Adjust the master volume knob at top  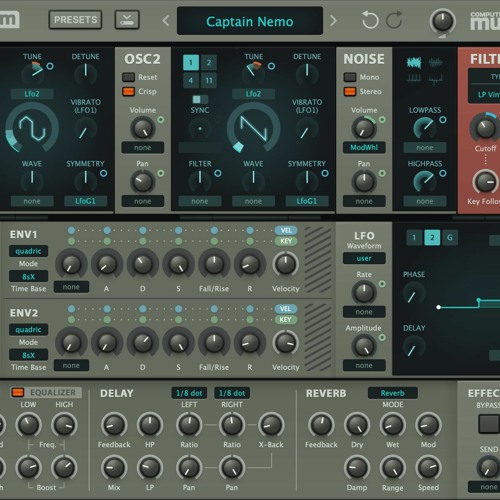[x=442, y=21]
